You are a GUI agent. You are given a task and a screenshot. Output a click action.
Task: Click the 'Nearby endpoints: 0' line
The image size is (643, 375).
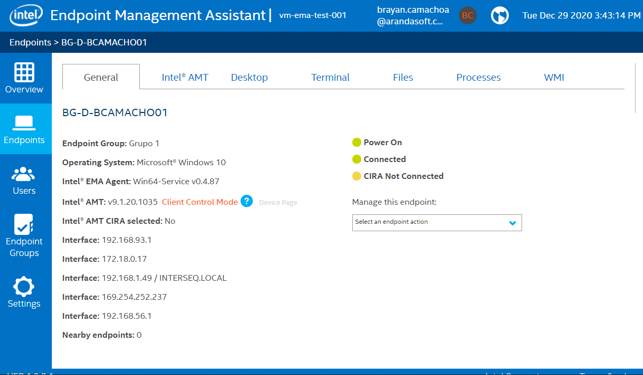pos(102,335)
